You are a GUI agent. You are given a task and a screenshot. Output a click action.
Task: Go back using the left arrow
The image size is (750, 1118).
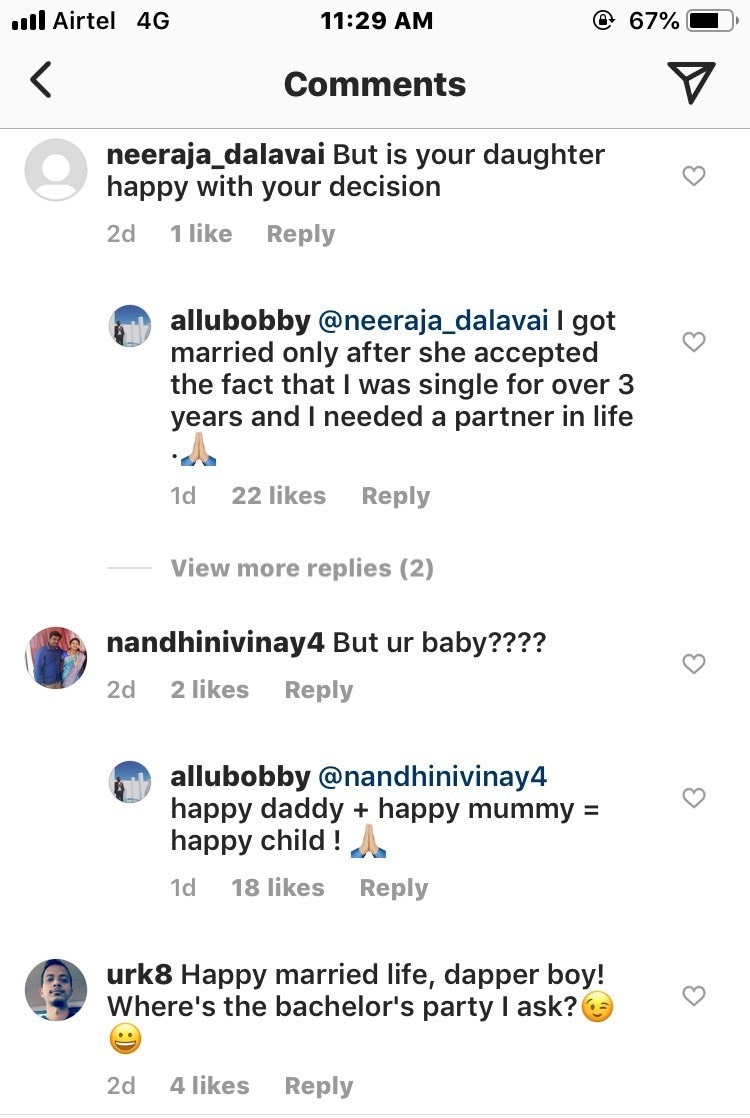(40, 81)
